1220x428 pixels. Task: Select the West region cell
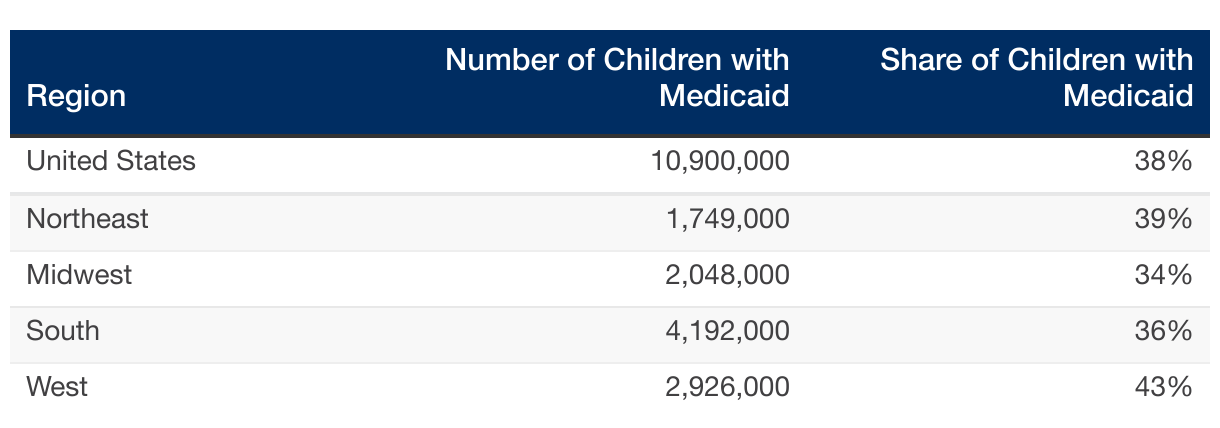pos(57,386)
